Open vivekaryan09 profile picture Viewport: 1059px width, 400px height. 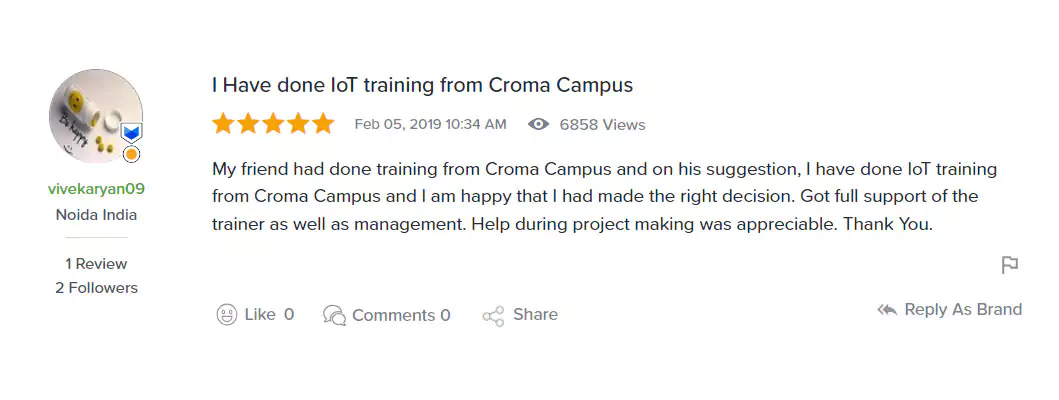tap(94, 116)
